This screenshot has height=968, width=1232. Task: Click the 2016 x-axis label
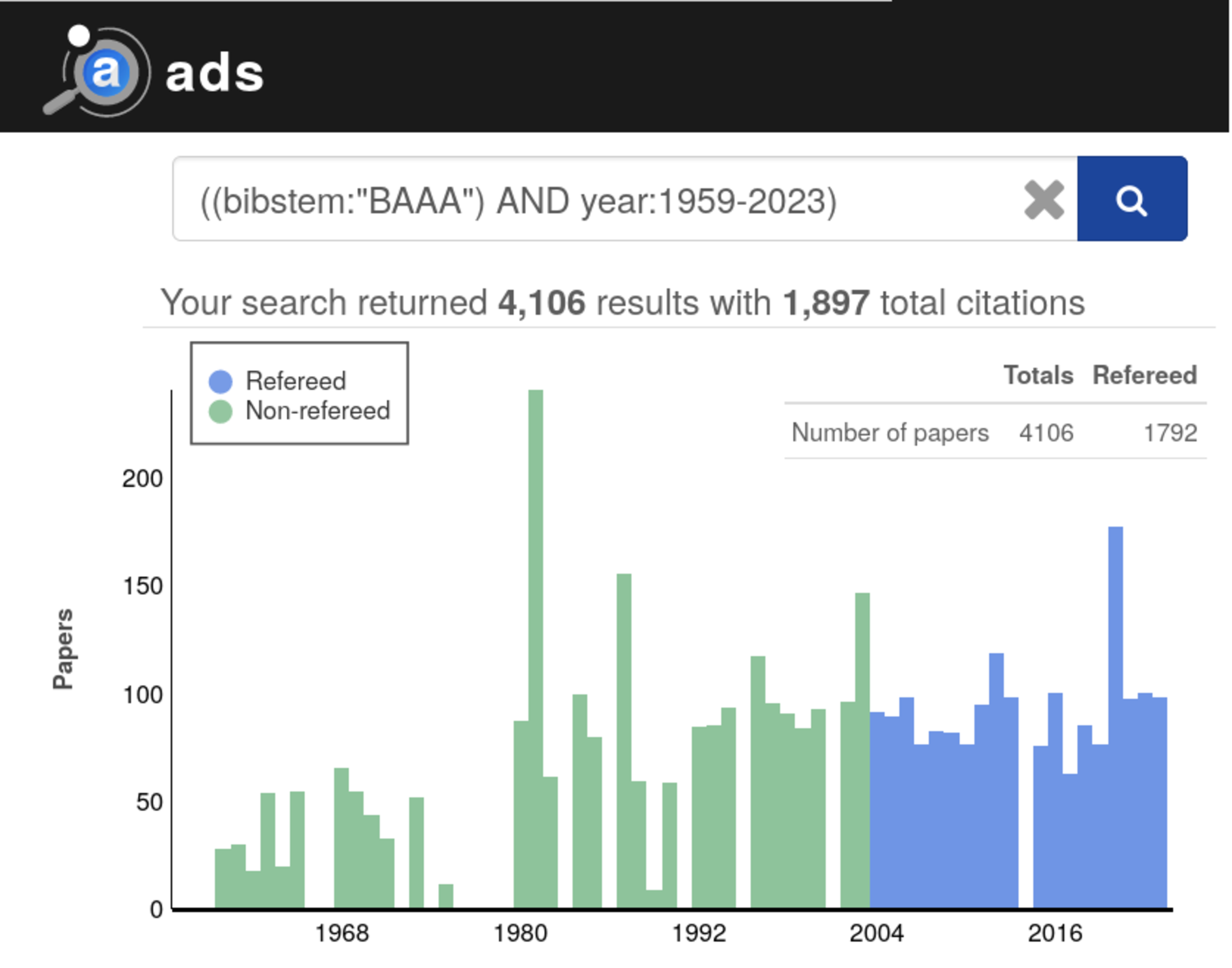click(x=1055, y=934)
